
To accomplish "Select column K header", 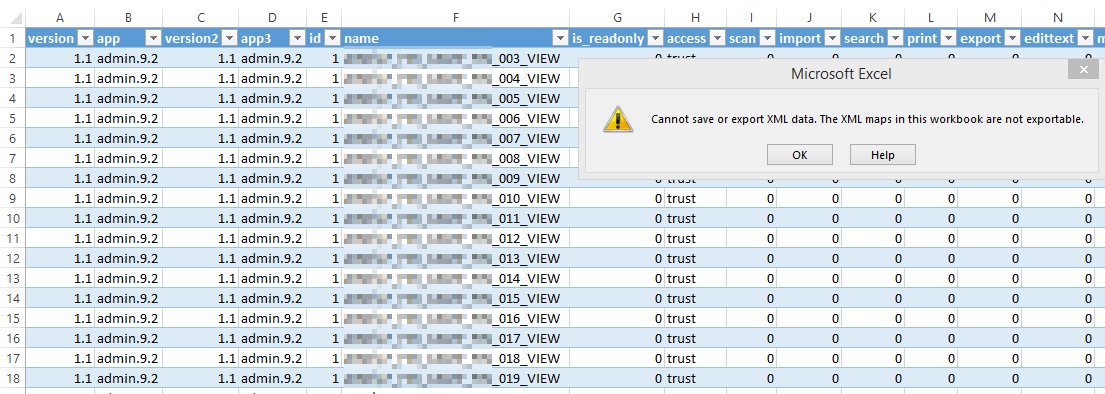I will coord(873,17).
